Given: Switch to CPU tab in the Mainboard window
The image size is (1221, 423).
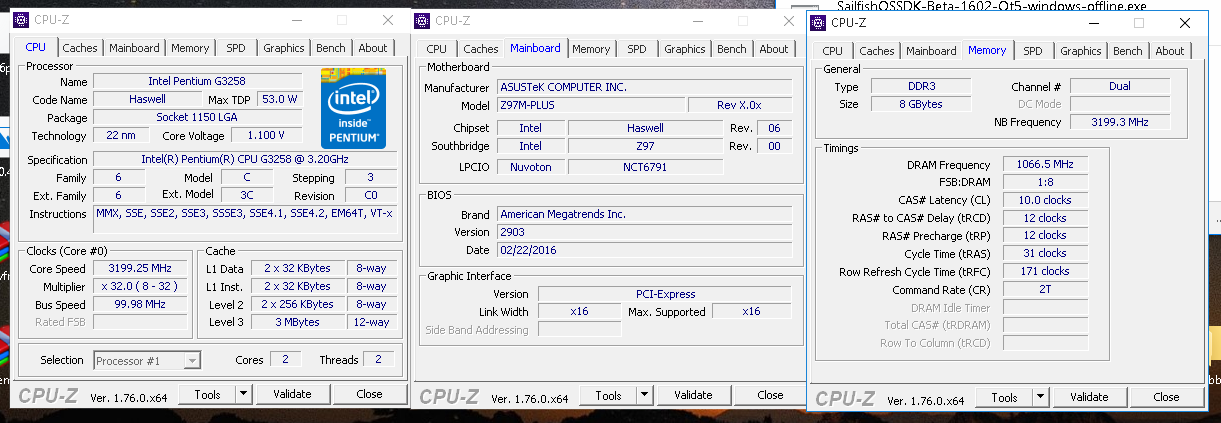Looking at the screenshot, I should click(x=437, y=49).
